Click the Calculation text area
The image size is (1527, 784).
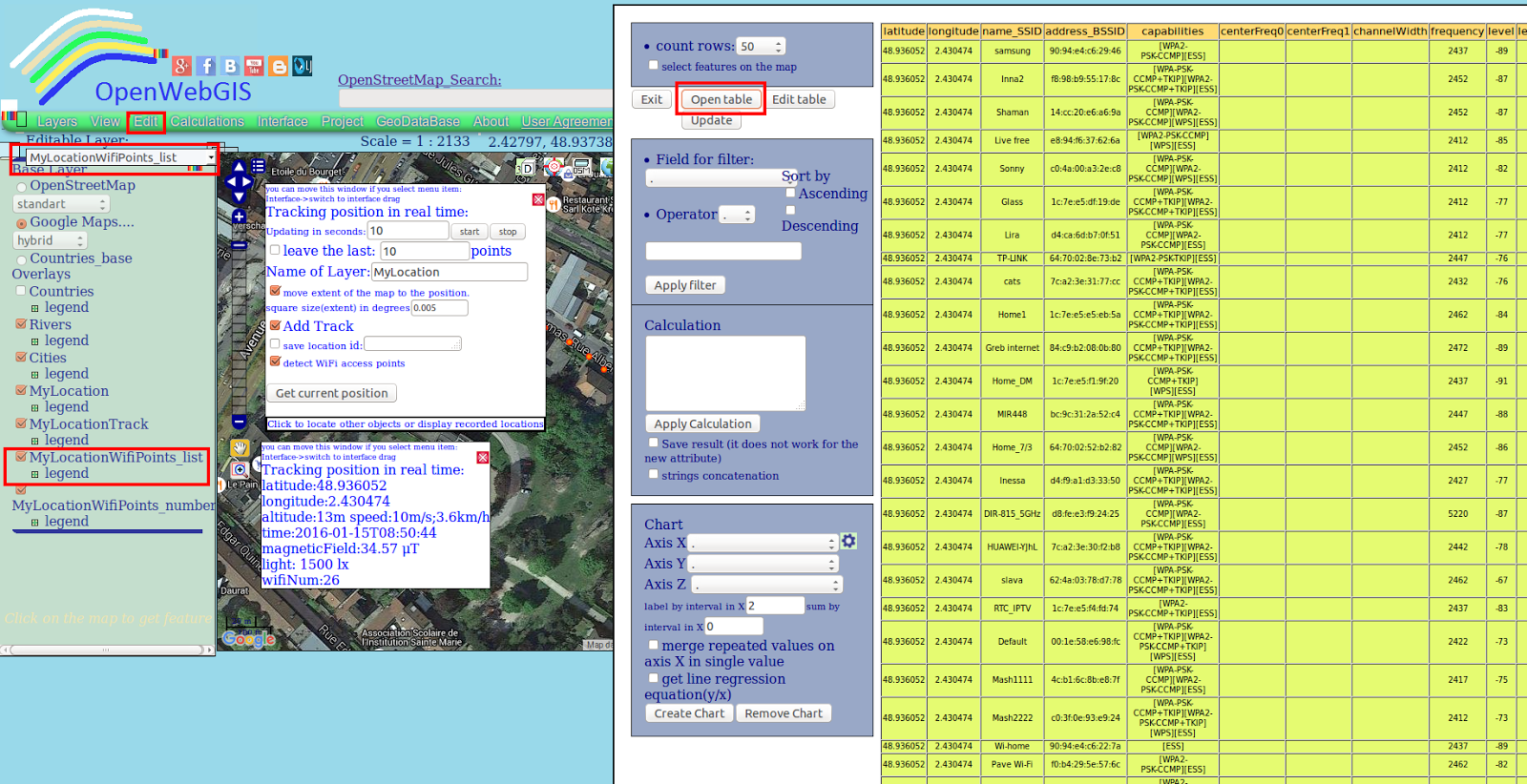click(725, 373)
